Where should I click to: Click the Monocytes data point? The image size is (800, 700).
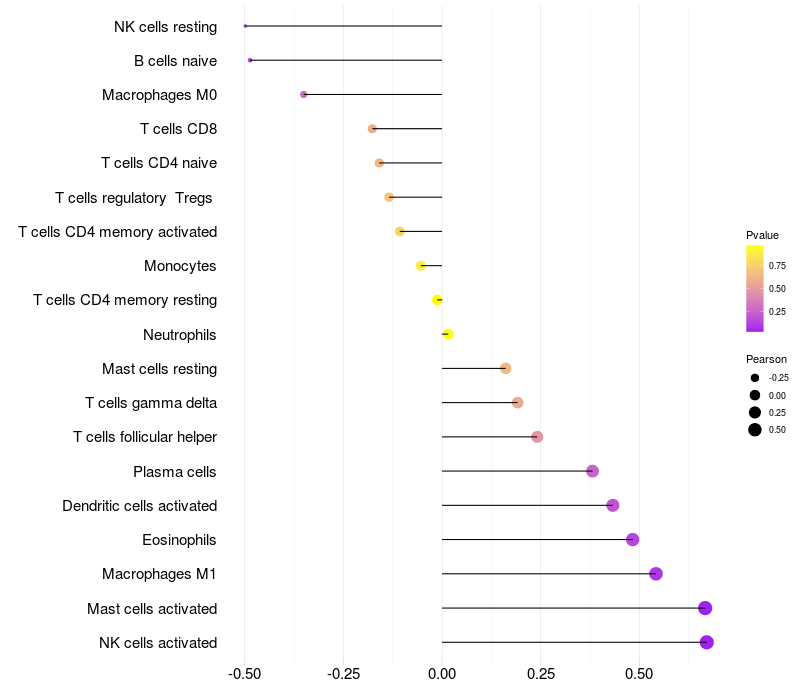(420, 266)
